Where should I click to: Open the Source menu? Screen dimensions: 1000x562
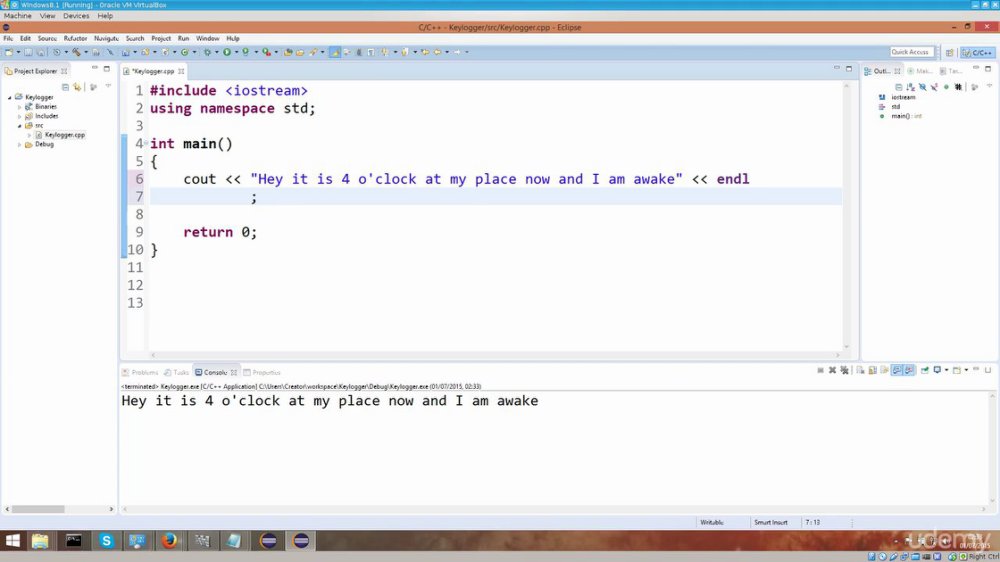click(47, 38)
